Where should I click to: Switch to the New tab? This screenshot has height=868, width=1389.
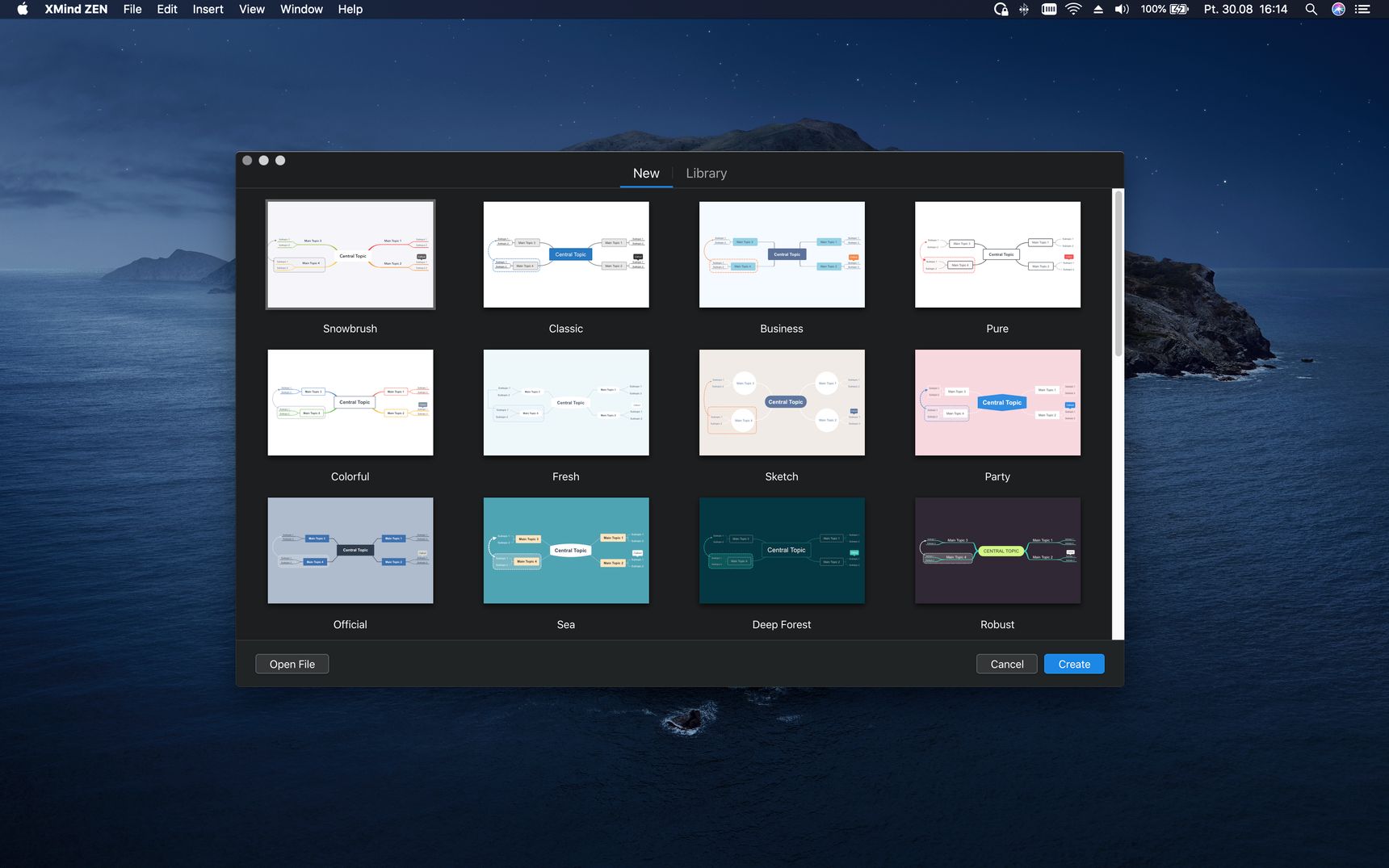tap(646, 173)
